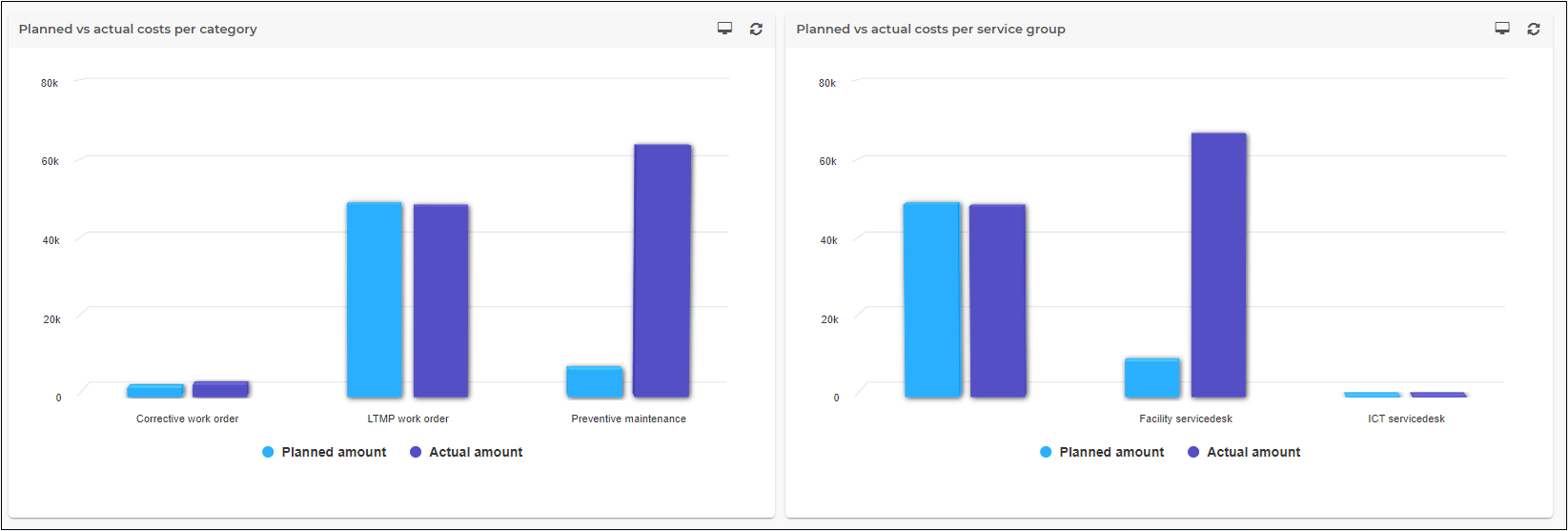1568x531 pixels.
Task: Select the actual bar for LTMP work order
Action: (440, 300)
